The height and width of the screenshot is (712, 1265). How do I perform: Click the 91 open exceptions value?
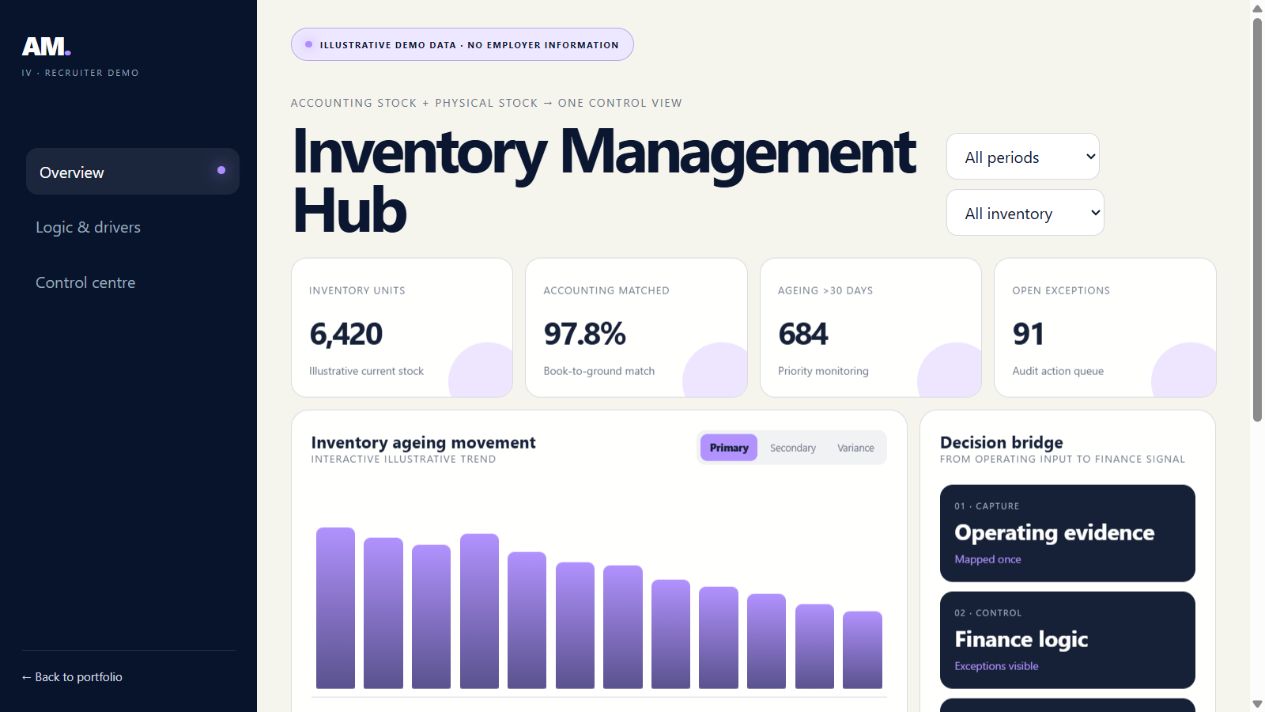pos(1028,334)
